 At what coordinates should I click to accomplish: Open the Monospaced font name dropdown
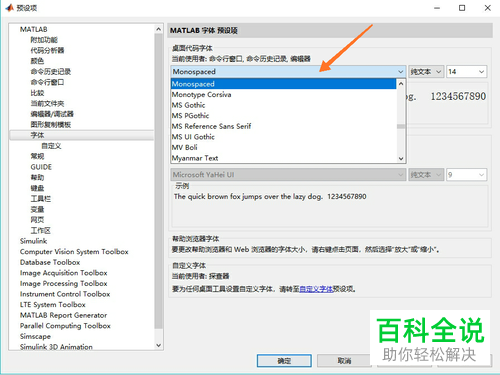coord(288,72)
